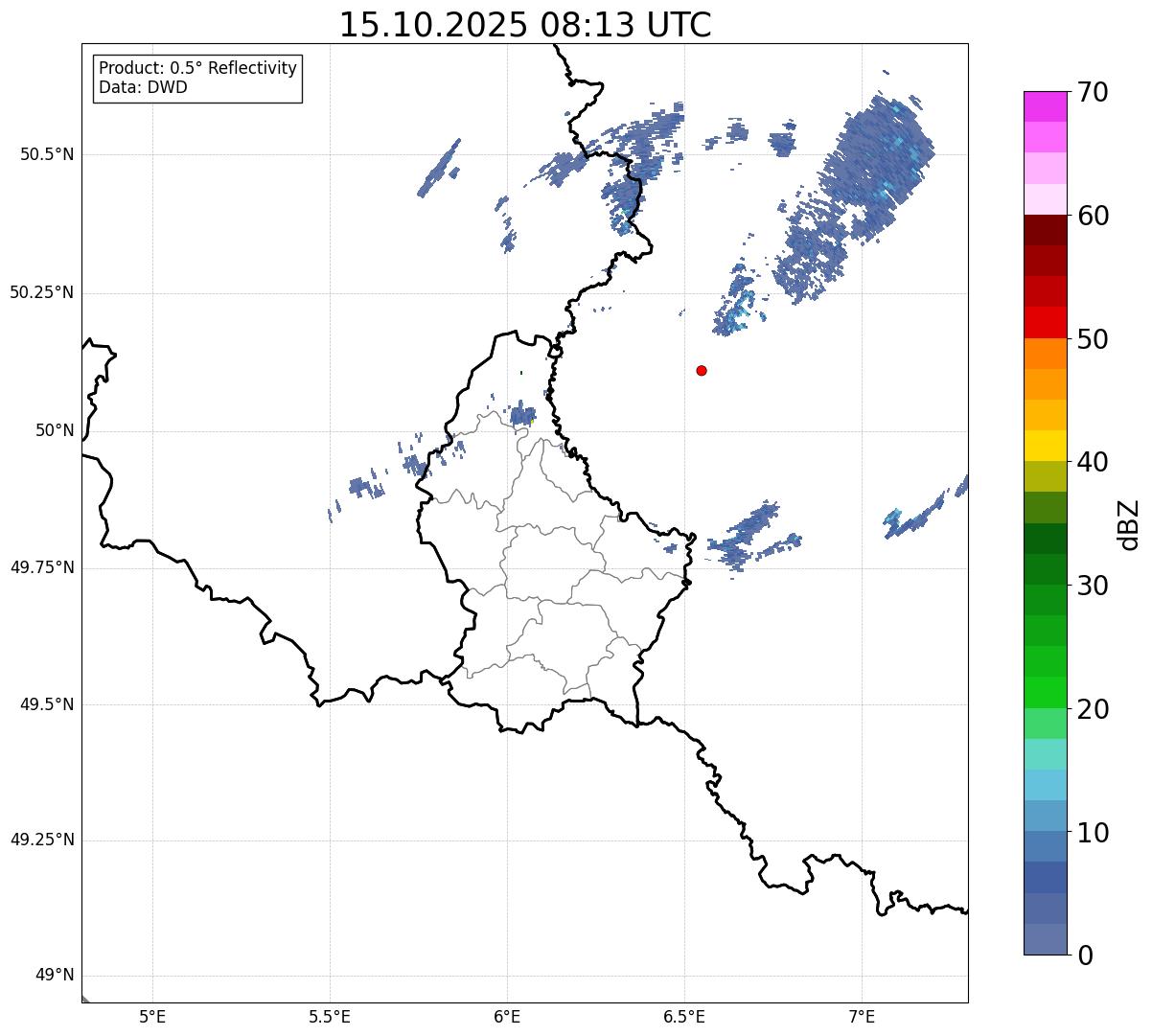Viewport: 1152px width, 1036px height.
Task: Pick the dark maroon colorbar swatch
Action: click(1046, 230)
